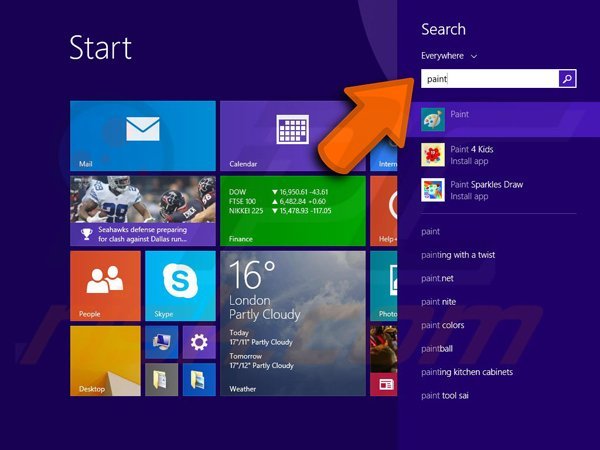Open the blue File Explorer folder tile
This screenshot has height=450, width=600.
click(x=199, y=380)
